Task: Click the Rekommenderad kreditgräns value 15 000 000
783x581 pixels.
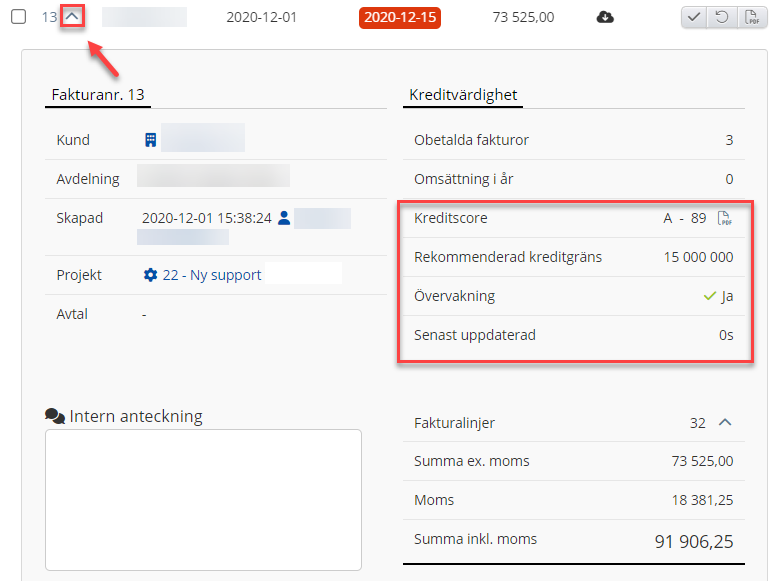Action: click(698, 257)
